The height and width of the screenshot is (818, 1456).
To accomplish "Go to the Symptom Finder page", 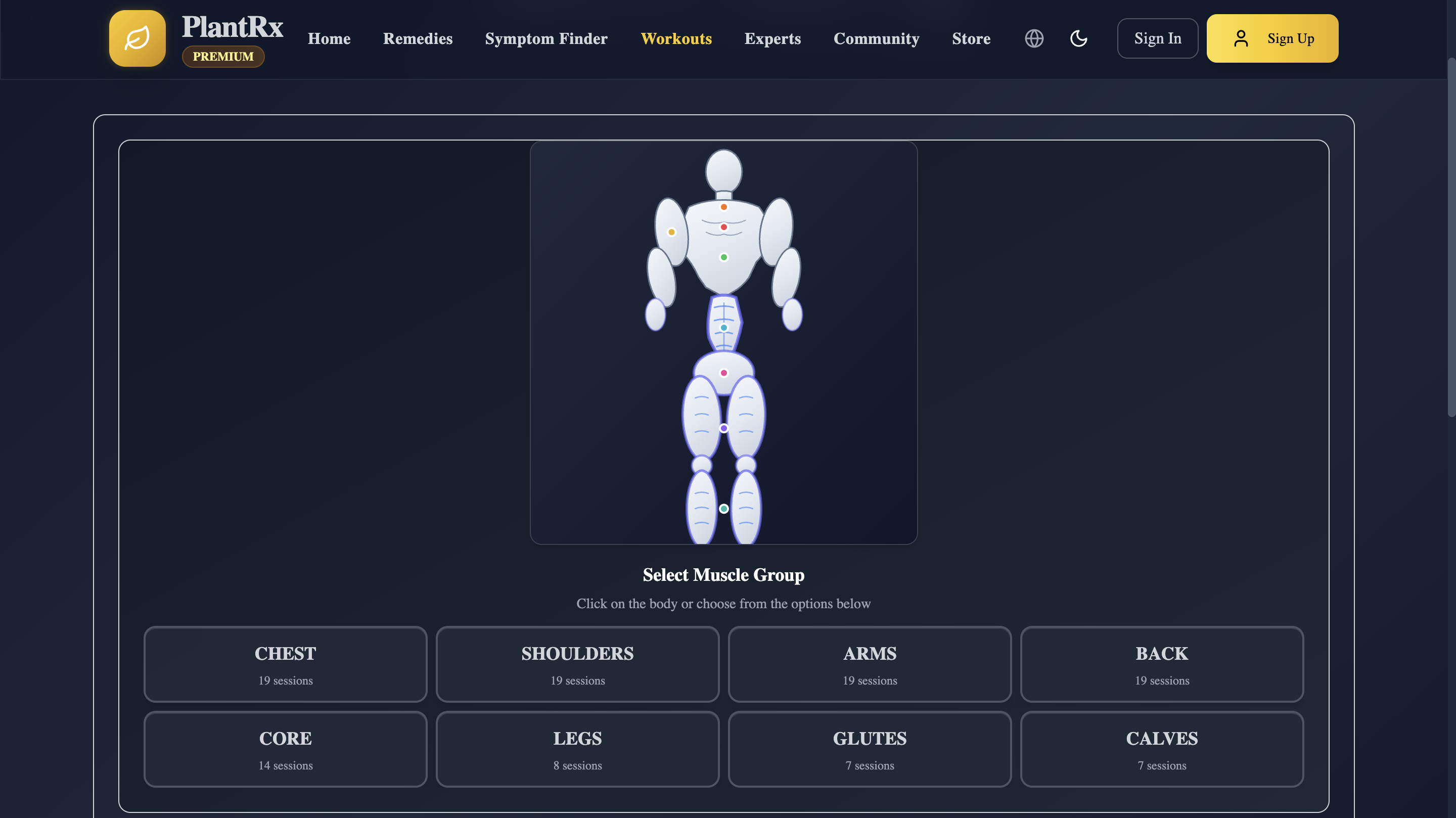I will pos(546,38).
